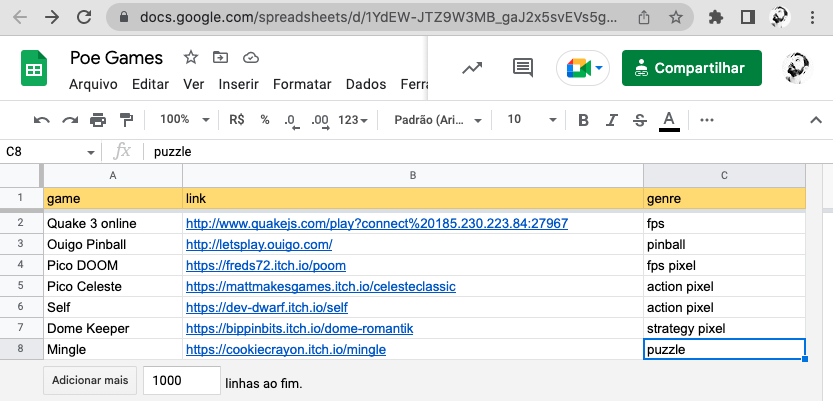The width and height of the screenshot is (833, 401).
Task: Open the celesteclassic link
Action: tap(321, 287)
